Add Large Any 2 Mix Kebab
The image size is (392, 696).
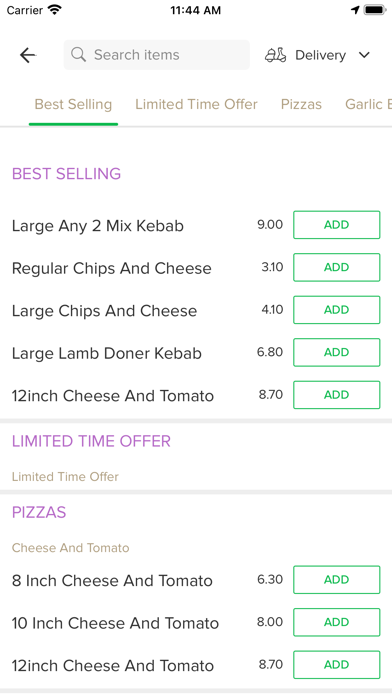coord(337,225)
